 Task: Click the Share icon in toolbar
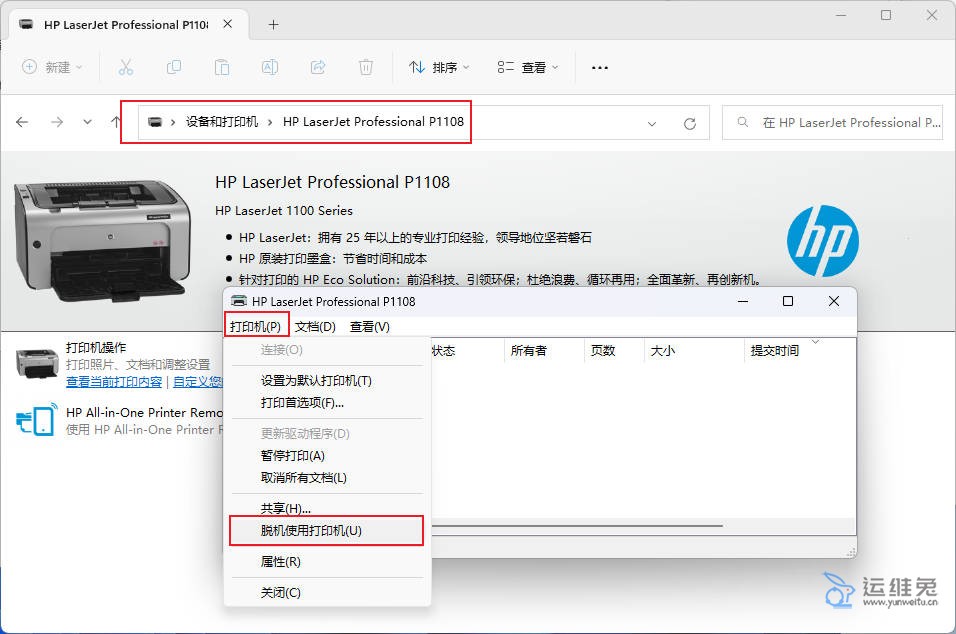pyautogui.click(x=318, y=67)
